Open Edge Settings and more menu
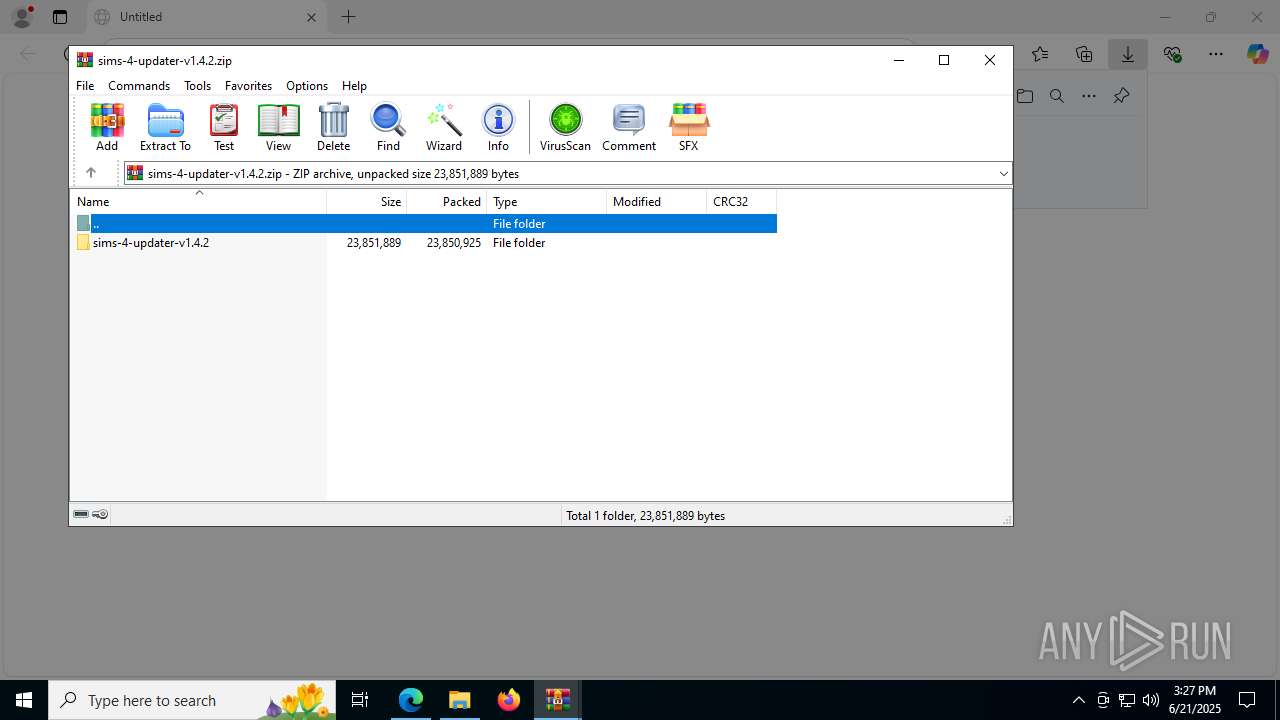Image resolution: width=1280 pixels, height=720 pixels. pos(1216,54)
